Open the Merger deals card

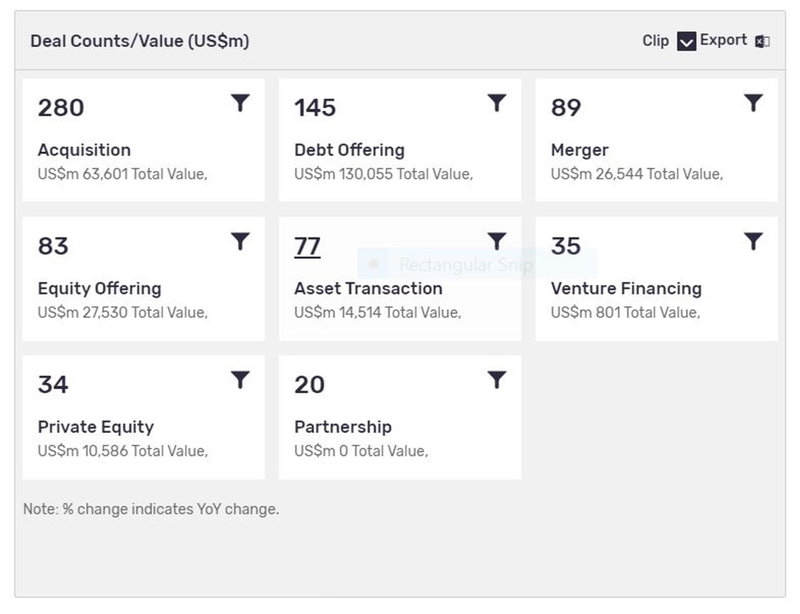pyautogui.click(x=657, y=140)
